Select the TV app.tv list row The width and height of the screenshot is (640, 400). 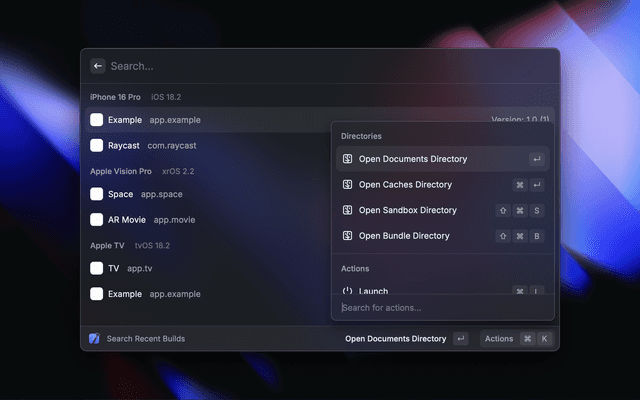[200, 268]
